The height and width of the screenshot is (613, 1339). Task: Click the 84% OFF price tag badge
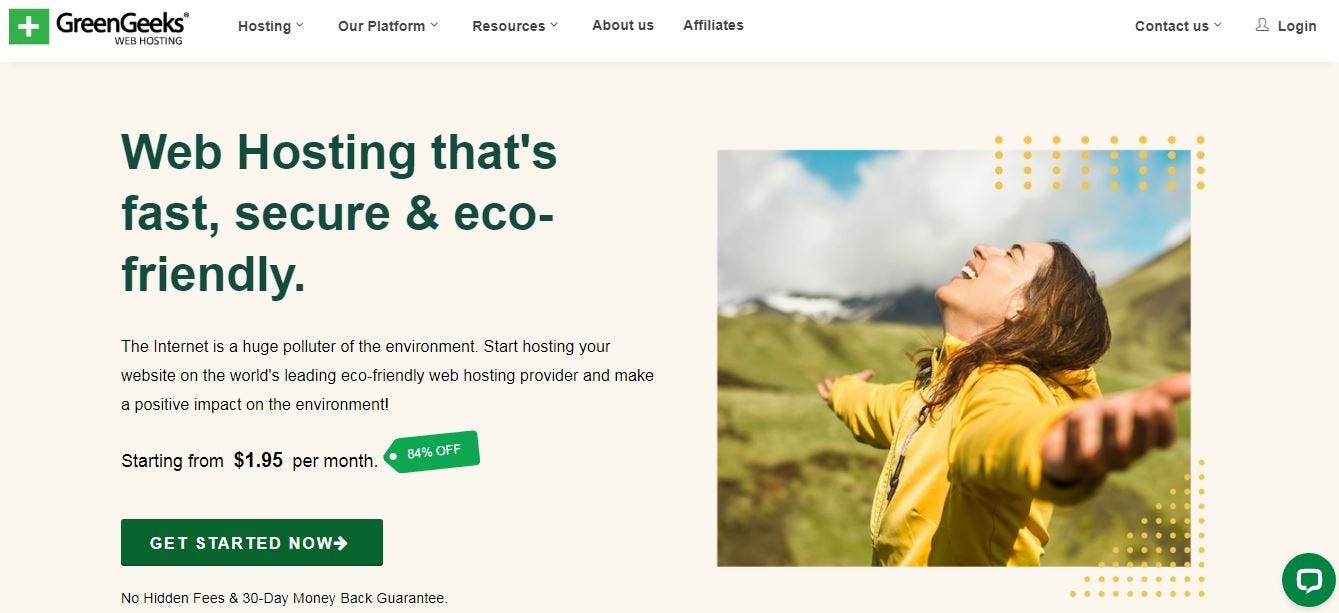[x=432, y=452]
